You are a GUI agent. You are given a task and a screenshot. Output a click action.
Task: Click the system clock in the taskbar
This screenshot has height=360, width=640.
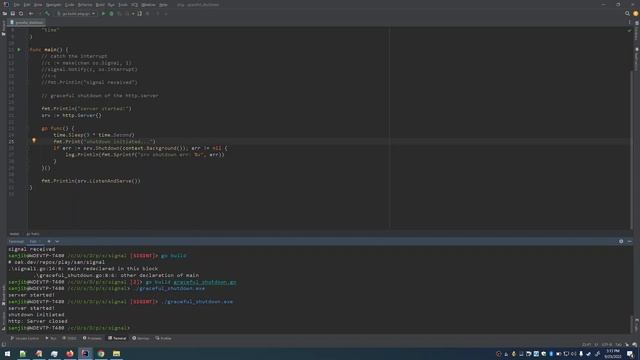click(613, 353)
